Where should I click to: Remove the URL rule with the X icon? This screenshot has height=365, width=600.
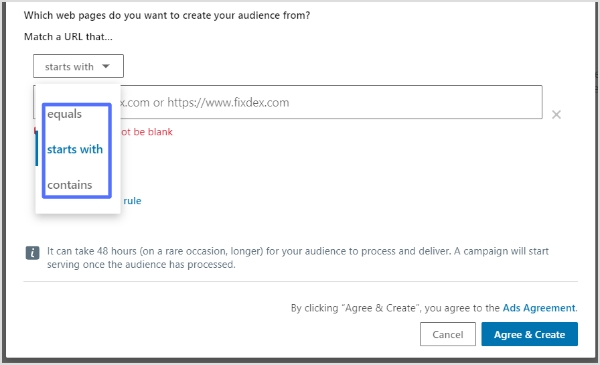tap(556, 114)
